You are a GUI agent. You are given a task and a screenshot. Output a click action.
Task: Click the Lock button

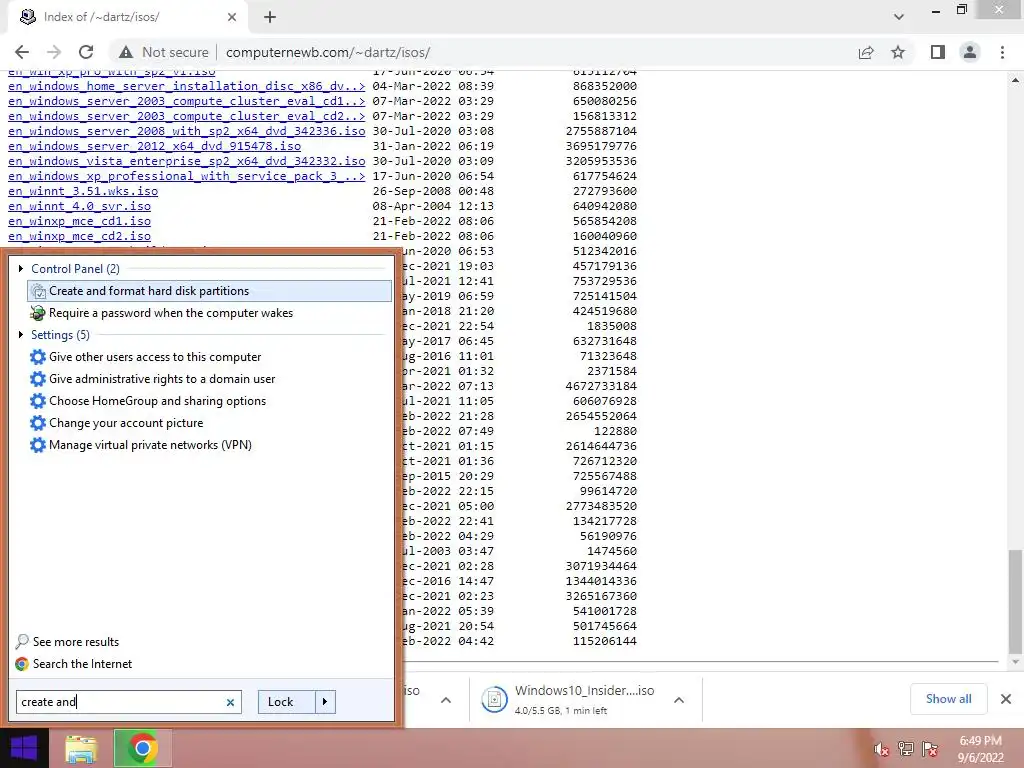(287, 702)
